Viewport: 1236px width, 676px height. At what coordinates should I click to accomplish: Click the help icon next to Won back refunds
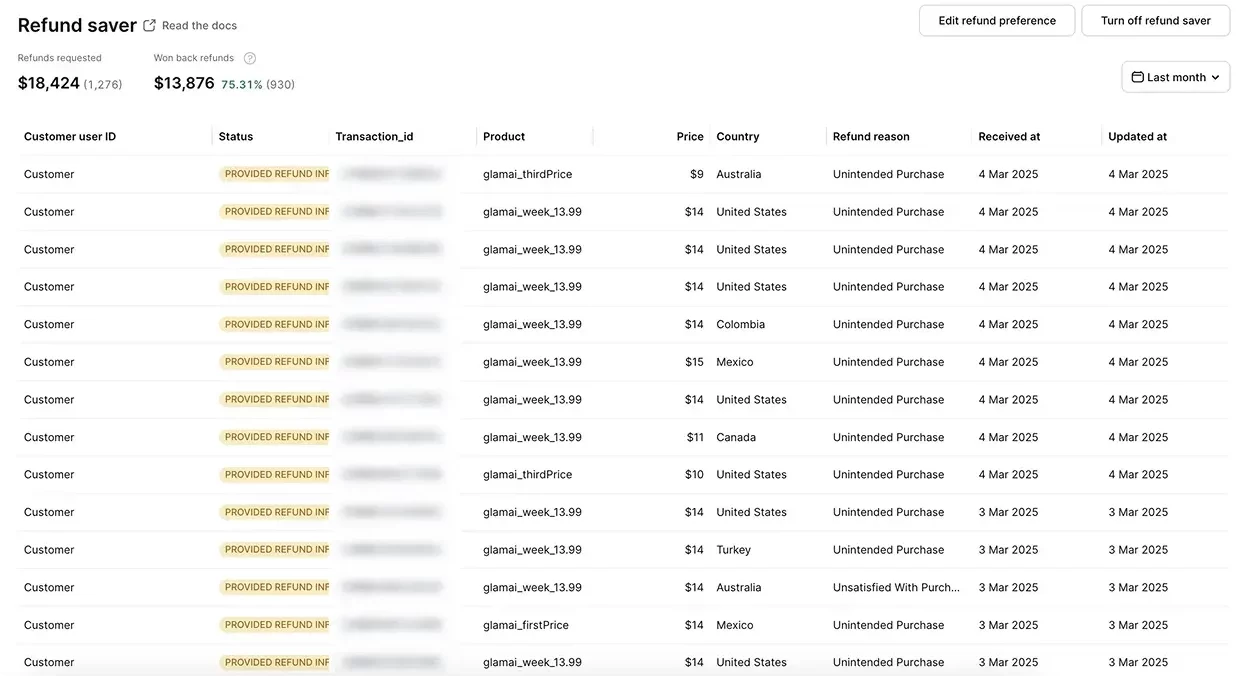(250, 58)
